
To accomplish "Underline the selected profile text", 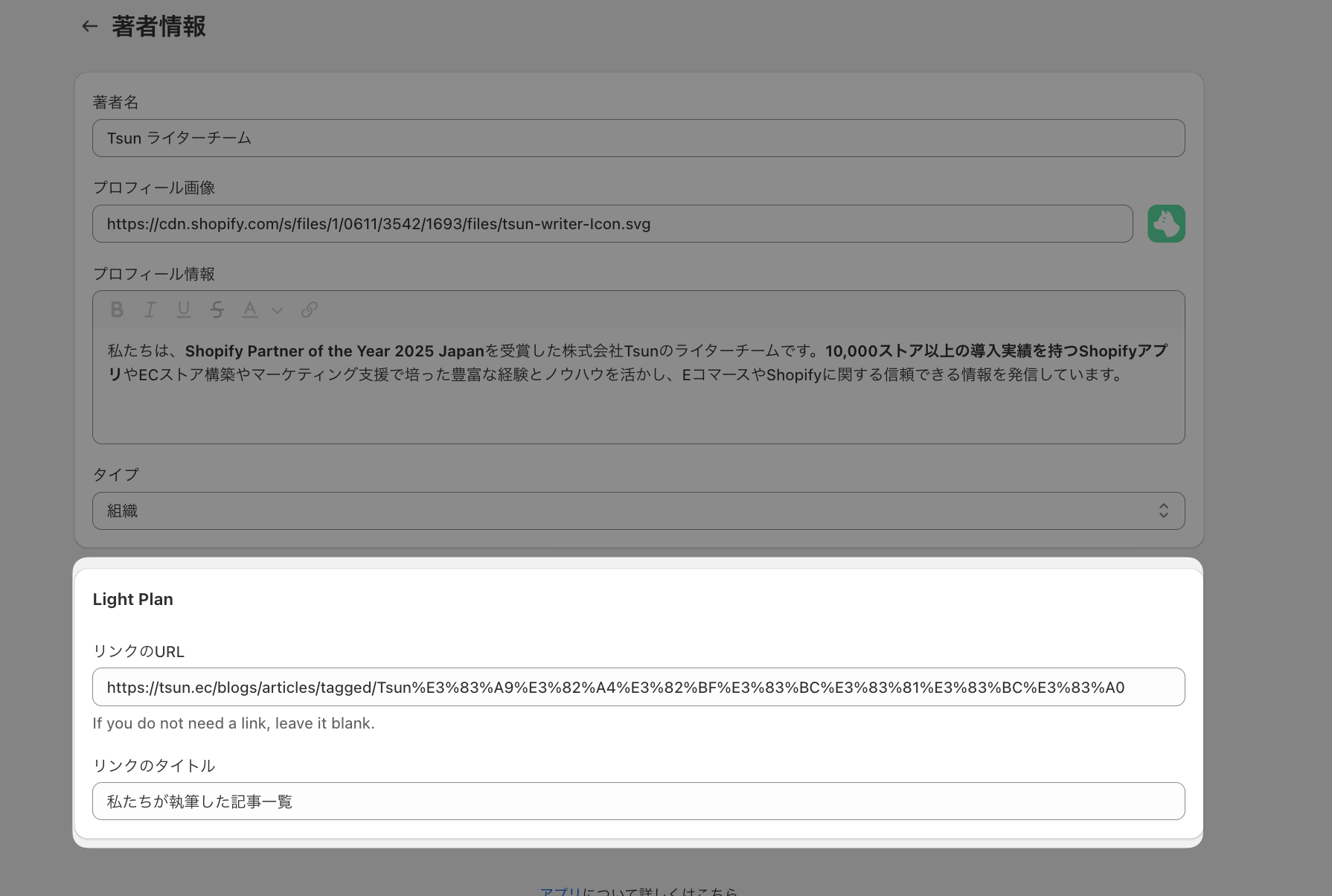I will pyautogui.click(x=184, y=310).
